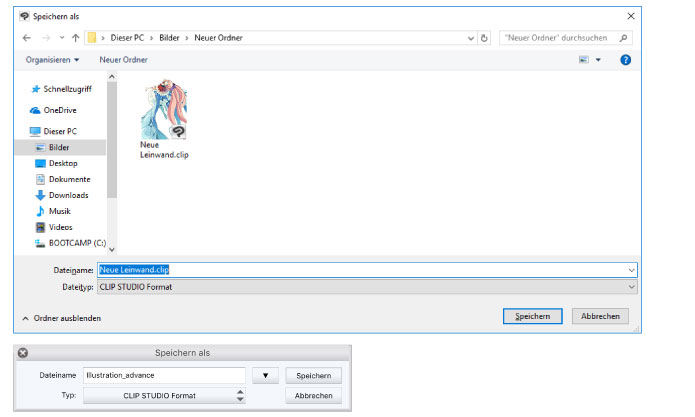
Task: Open Downloads in the navigation pane
Action: click(x=62, y=195)
